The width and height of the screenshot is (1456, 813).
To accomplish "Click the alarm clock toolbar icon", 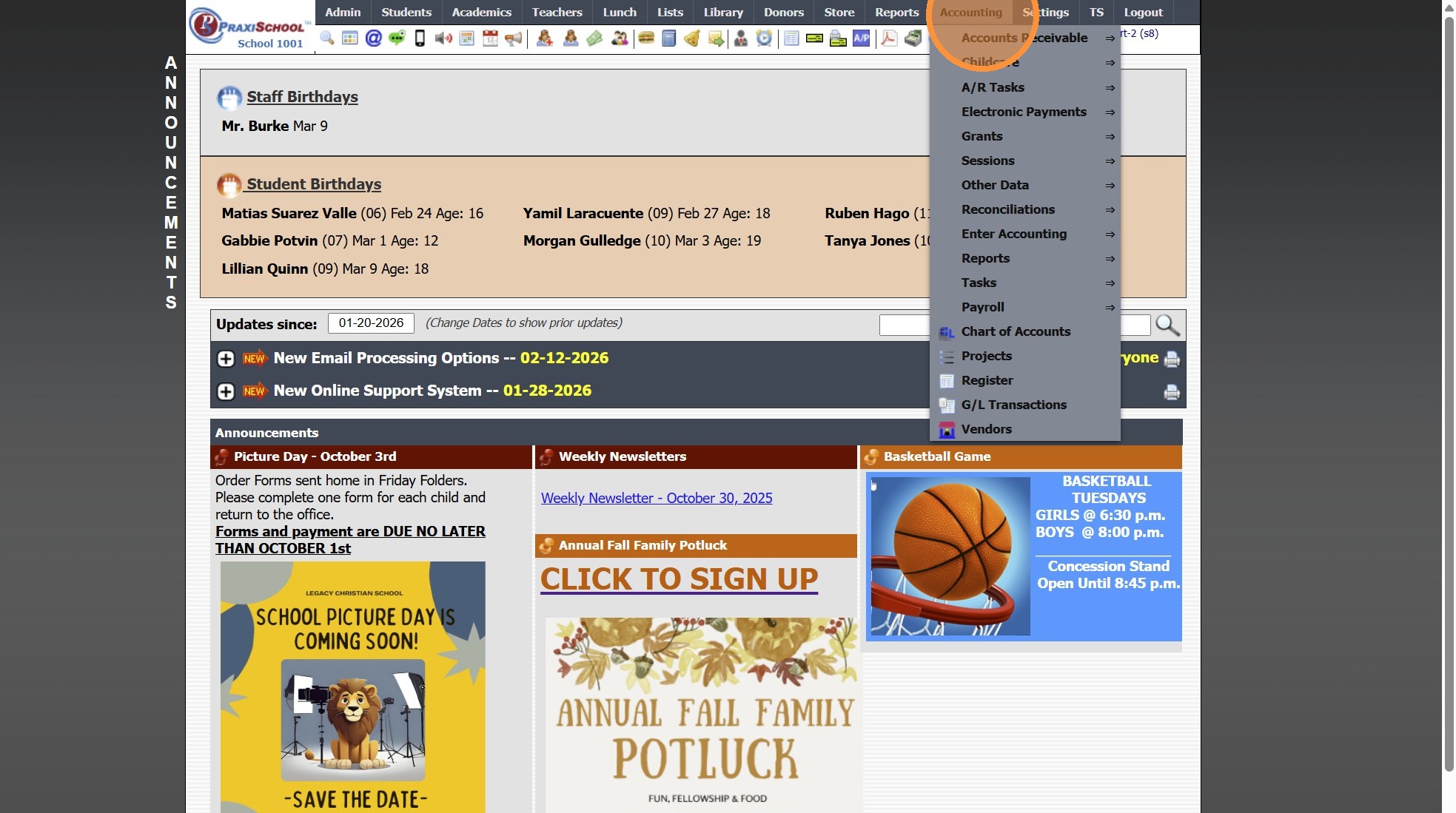I will tap(764, 38).
